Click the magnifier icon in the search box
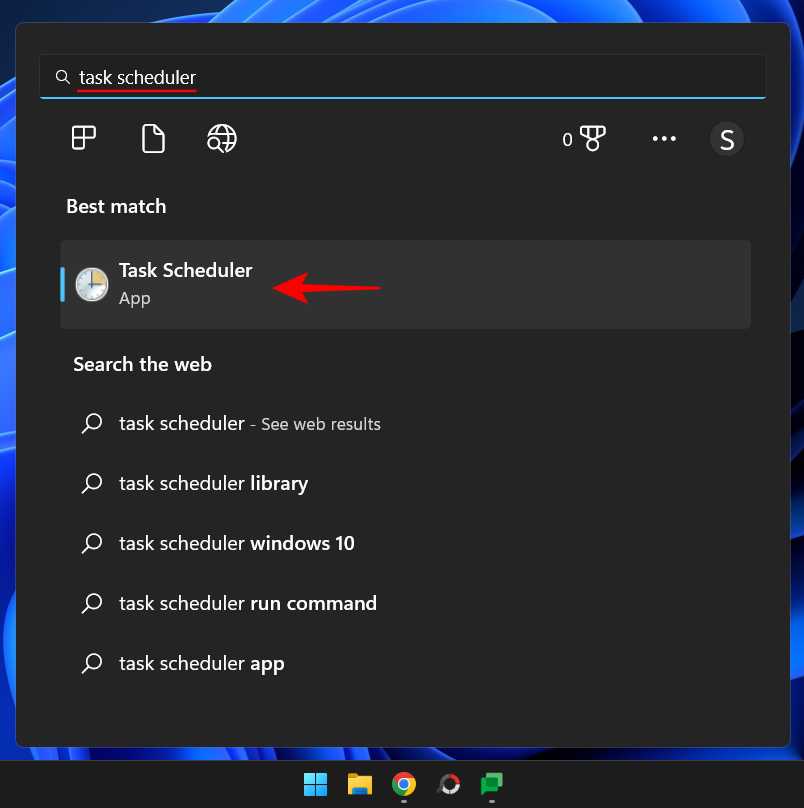This screenshot has height=808, width=804. coord(63,77)
